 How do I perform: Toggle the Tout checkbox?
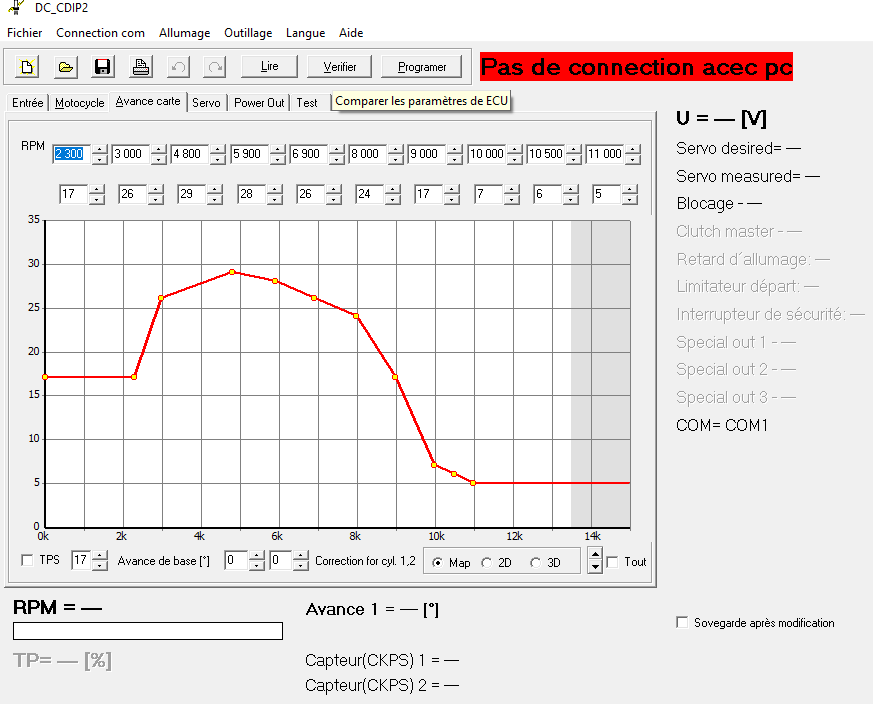pos(612,562)
